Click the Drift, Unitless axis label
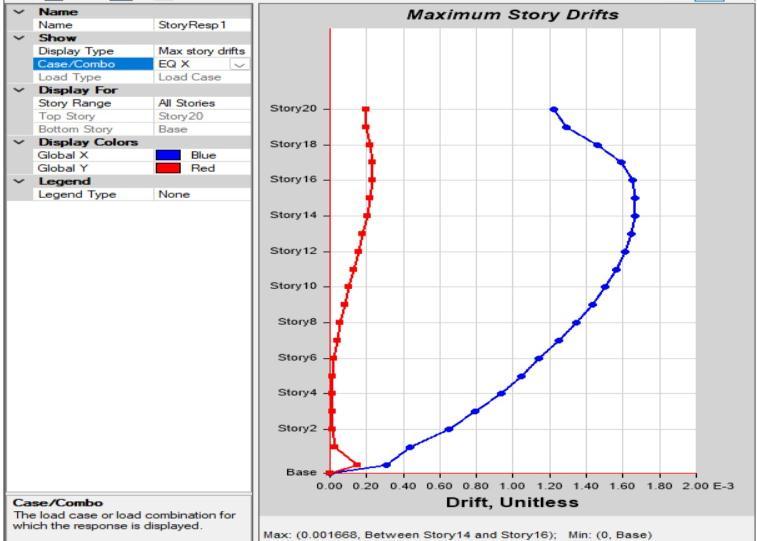This screenshot has width=757, height=541. (x=512, y=502)
